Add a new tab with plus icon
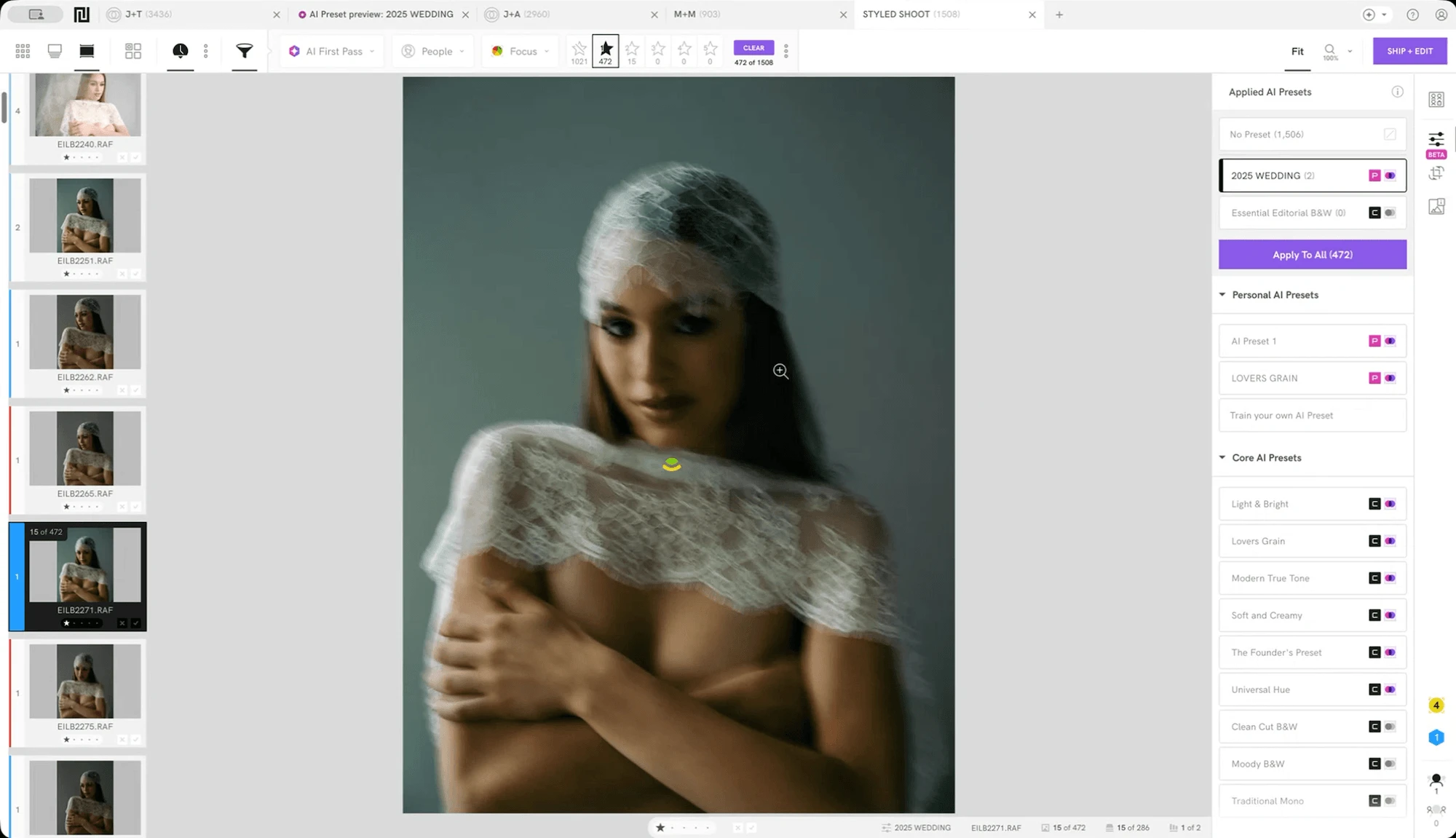 [x=1059, y=15]
